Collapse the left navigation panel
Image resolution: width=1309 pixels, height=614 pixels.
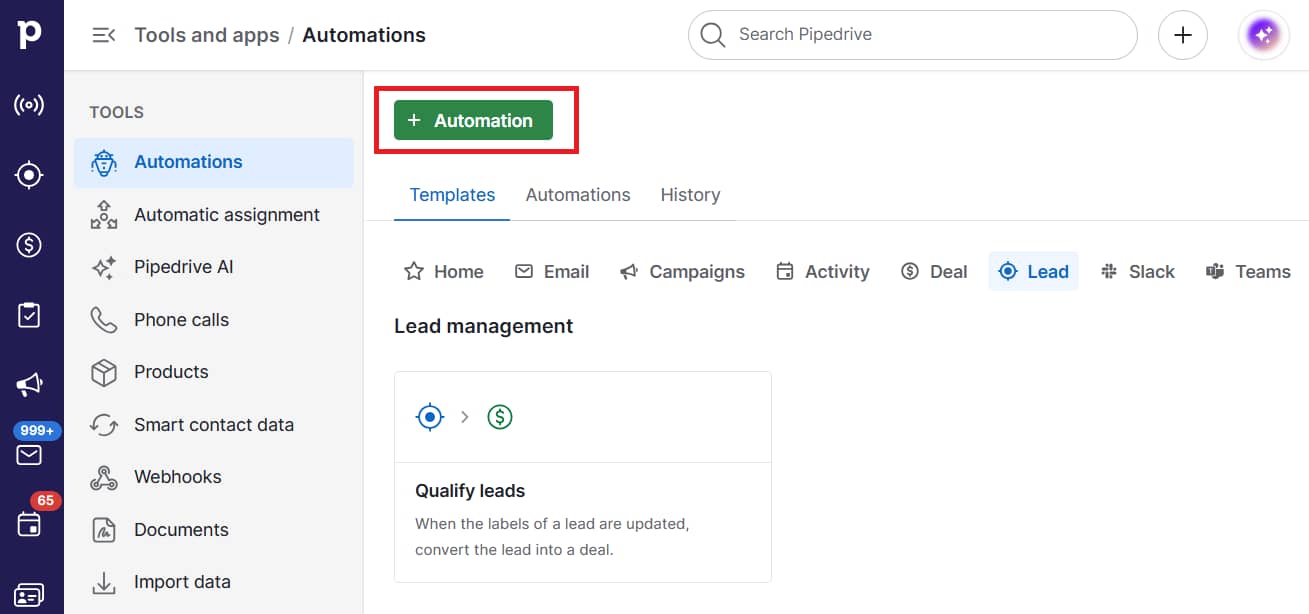click(103, 34)
